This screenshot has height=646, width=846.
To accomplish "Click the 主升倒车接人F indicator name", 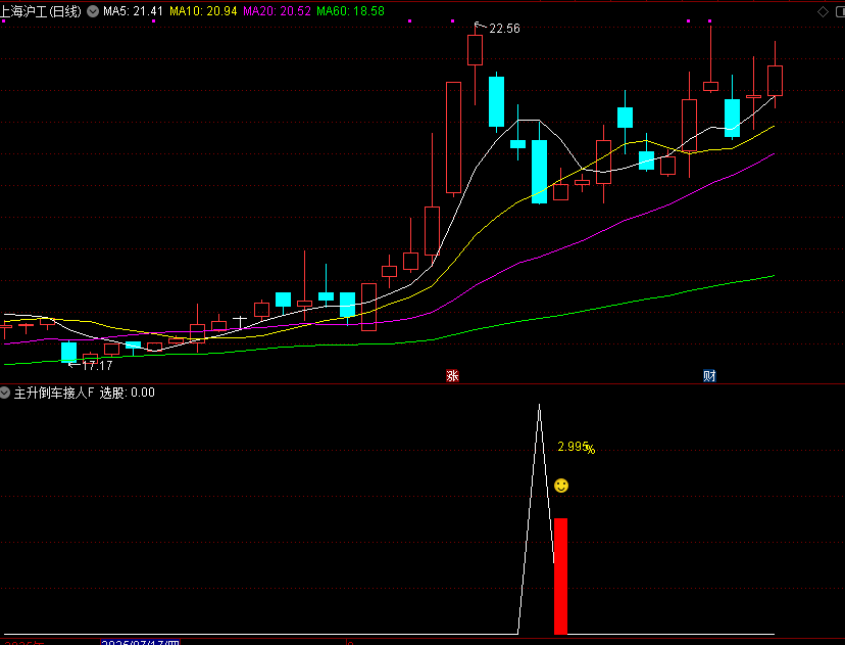I will (53, 393).
